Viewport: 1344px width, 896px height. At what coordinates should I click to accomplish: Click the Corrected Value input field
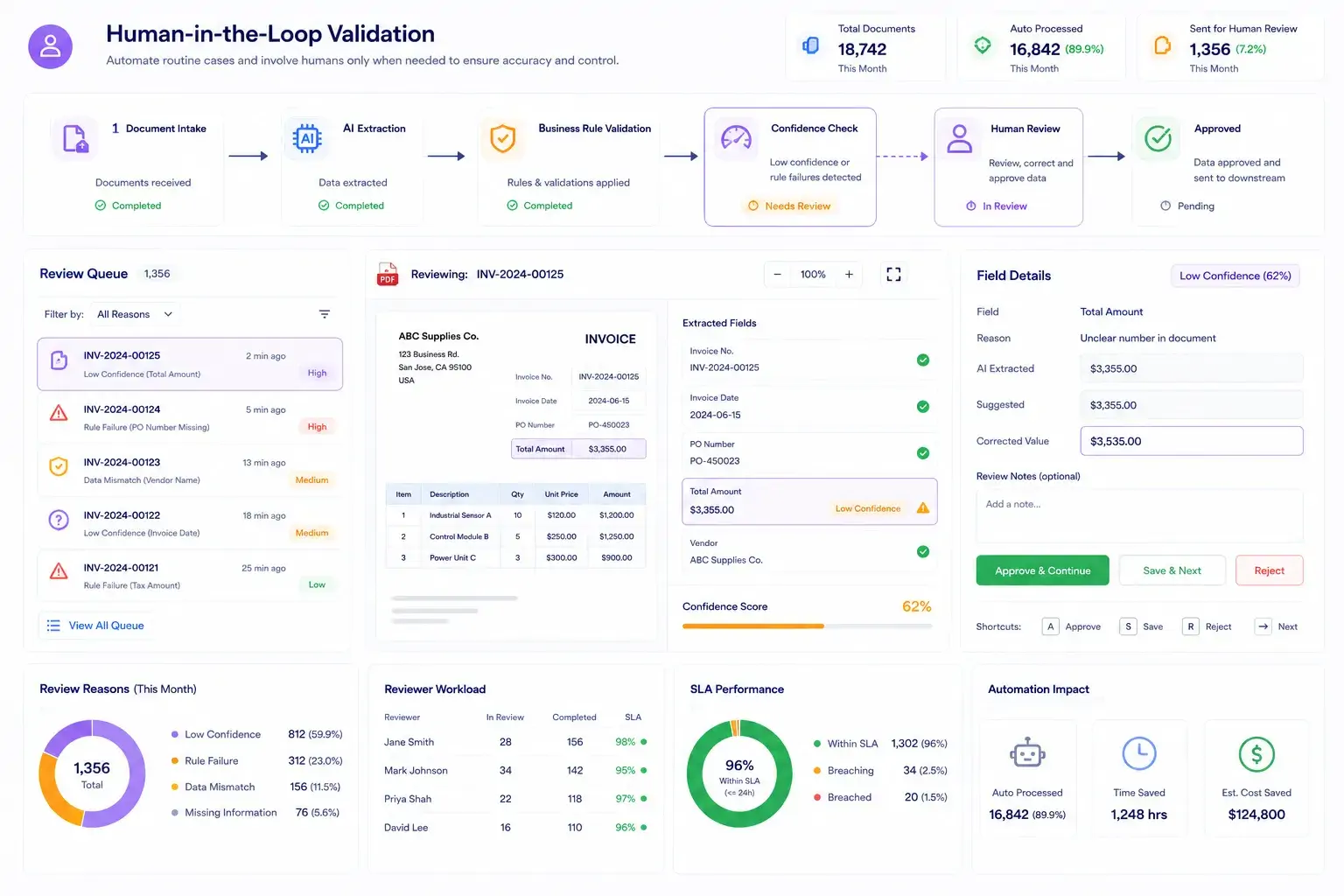[x=1192, y=441]
